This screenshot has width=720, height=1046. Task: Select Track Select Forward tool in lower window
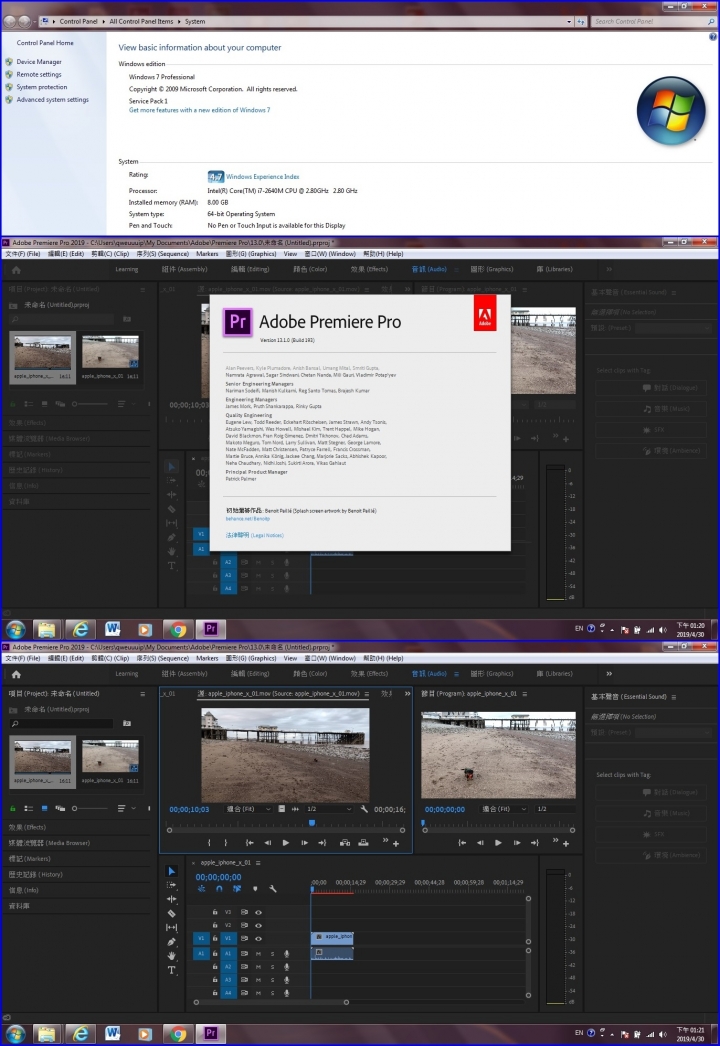pyautogui.click(x=171, y=885)
